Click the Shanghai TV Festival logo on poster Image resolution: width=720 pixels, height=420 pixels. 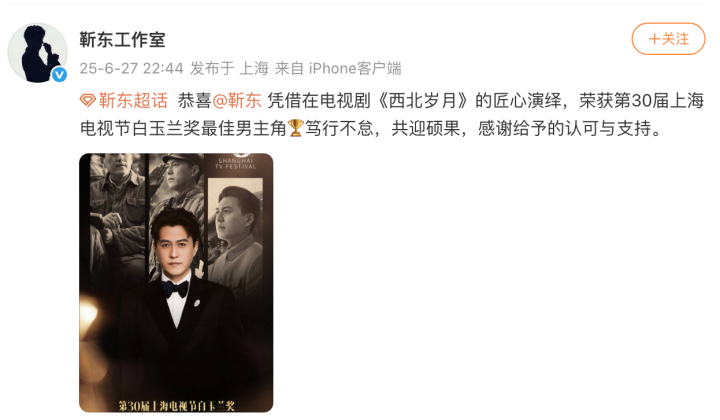[236, 162]
